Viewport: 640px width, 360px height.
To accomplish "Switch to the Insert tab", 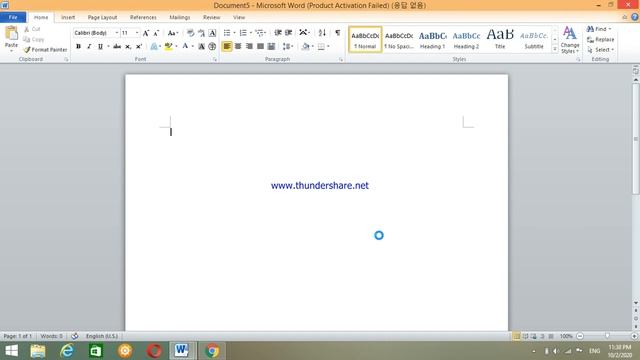I will [x=68, y=17].
